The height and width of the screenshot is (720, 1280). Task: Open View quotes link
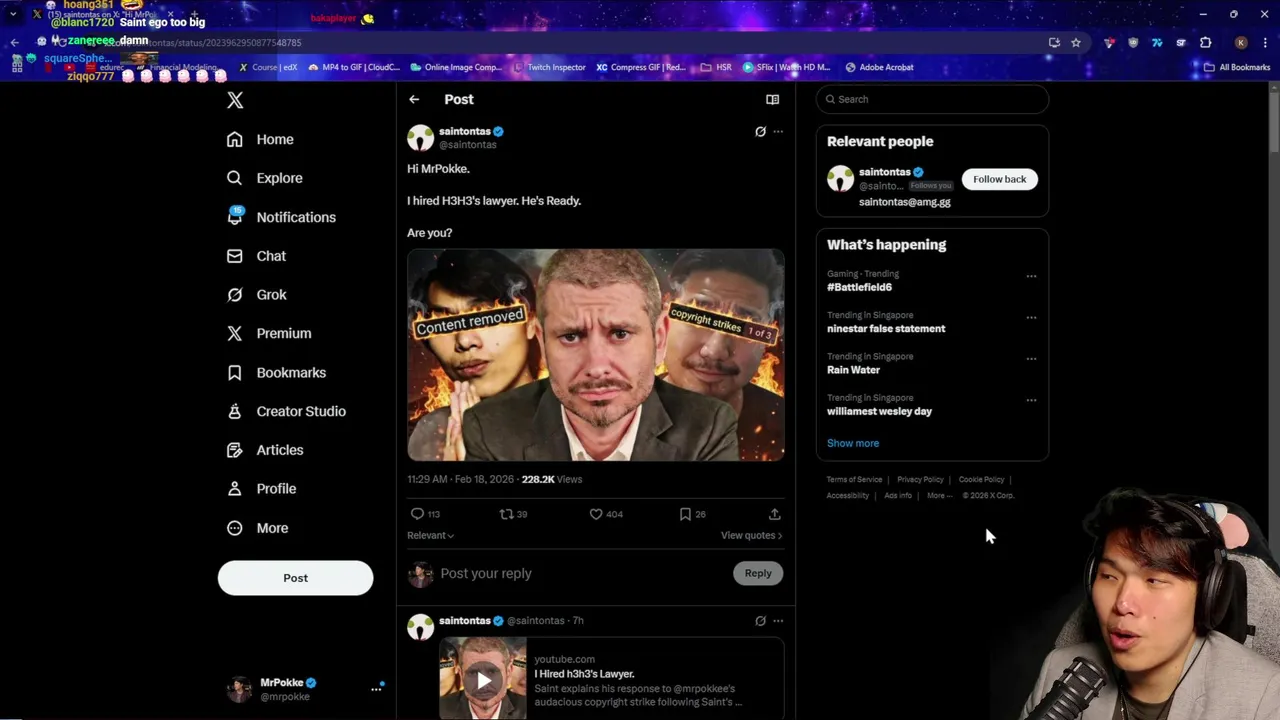click(x=751, y=535)
